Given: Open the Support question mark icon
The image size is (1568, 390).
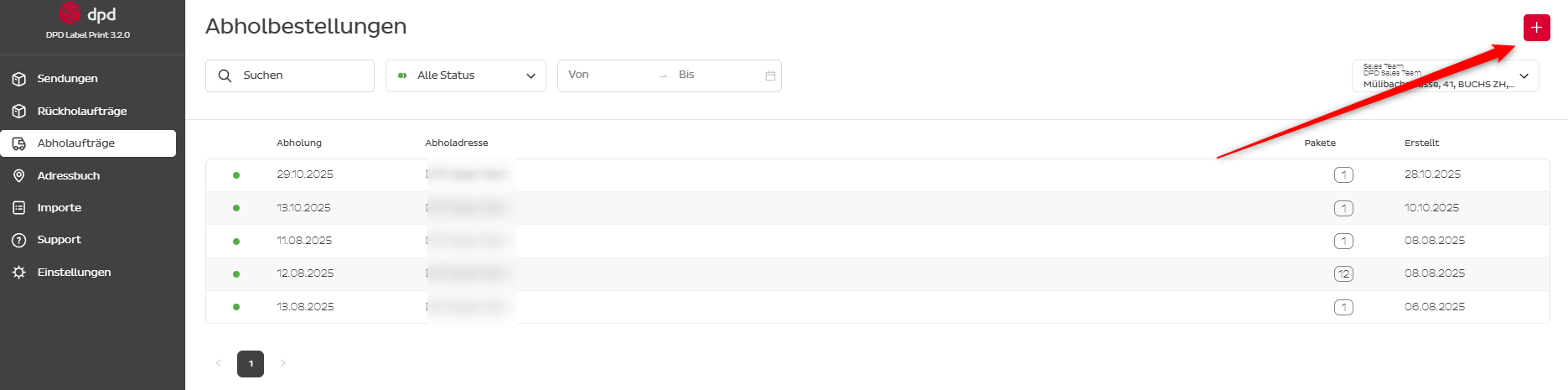Looking at the screenshot, I should pyautogui.click(x=19, y=240).
